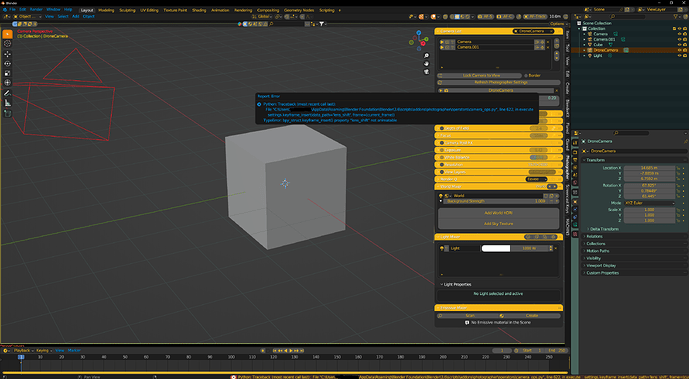The image size is (689, 379).
Task: Select the Move tool in the toolbar
Action: (x=7, y=54)
